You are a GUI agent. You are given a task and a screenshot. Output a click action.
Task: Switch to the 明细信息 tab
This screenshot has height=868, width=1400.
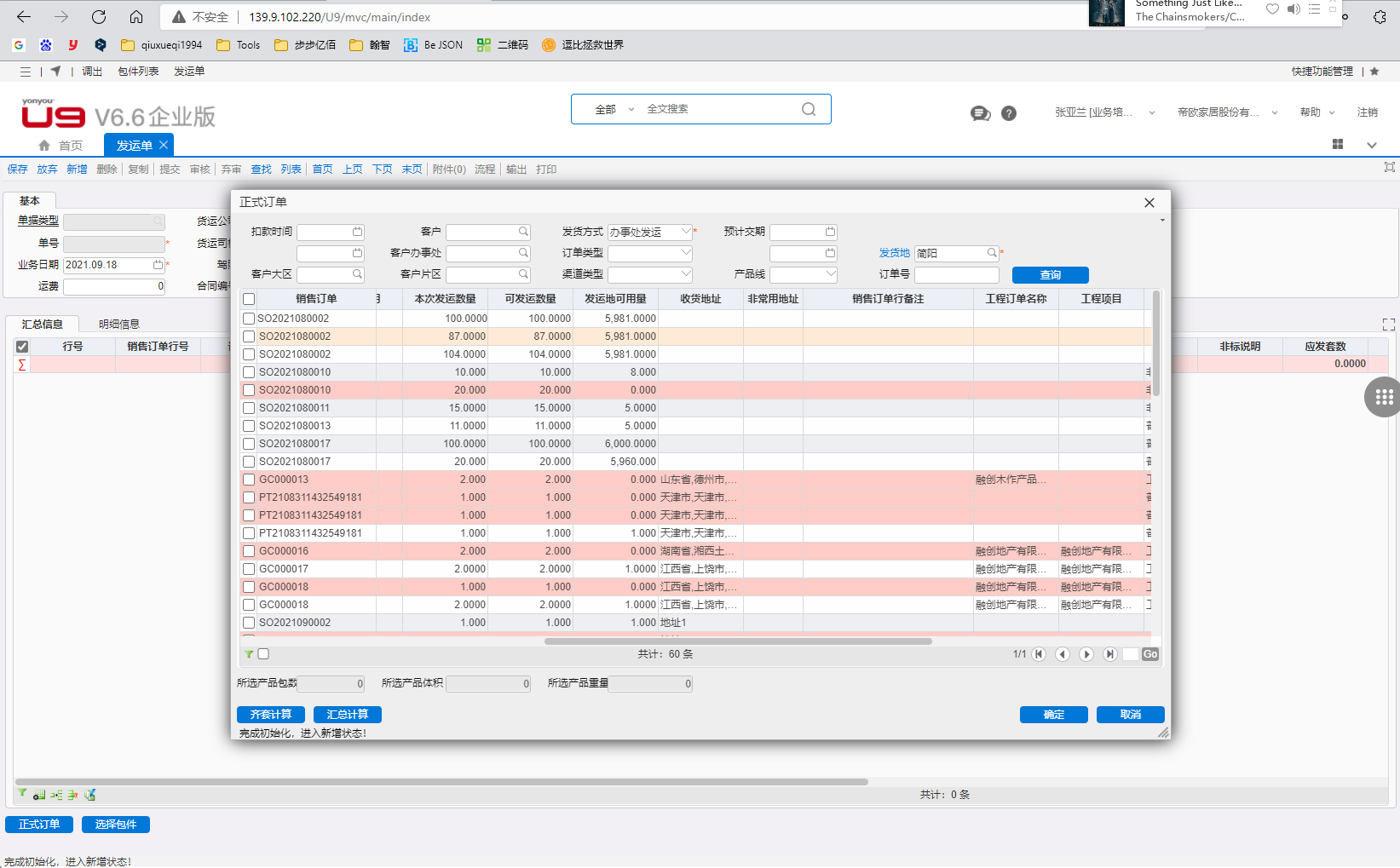tap(119, 324)
